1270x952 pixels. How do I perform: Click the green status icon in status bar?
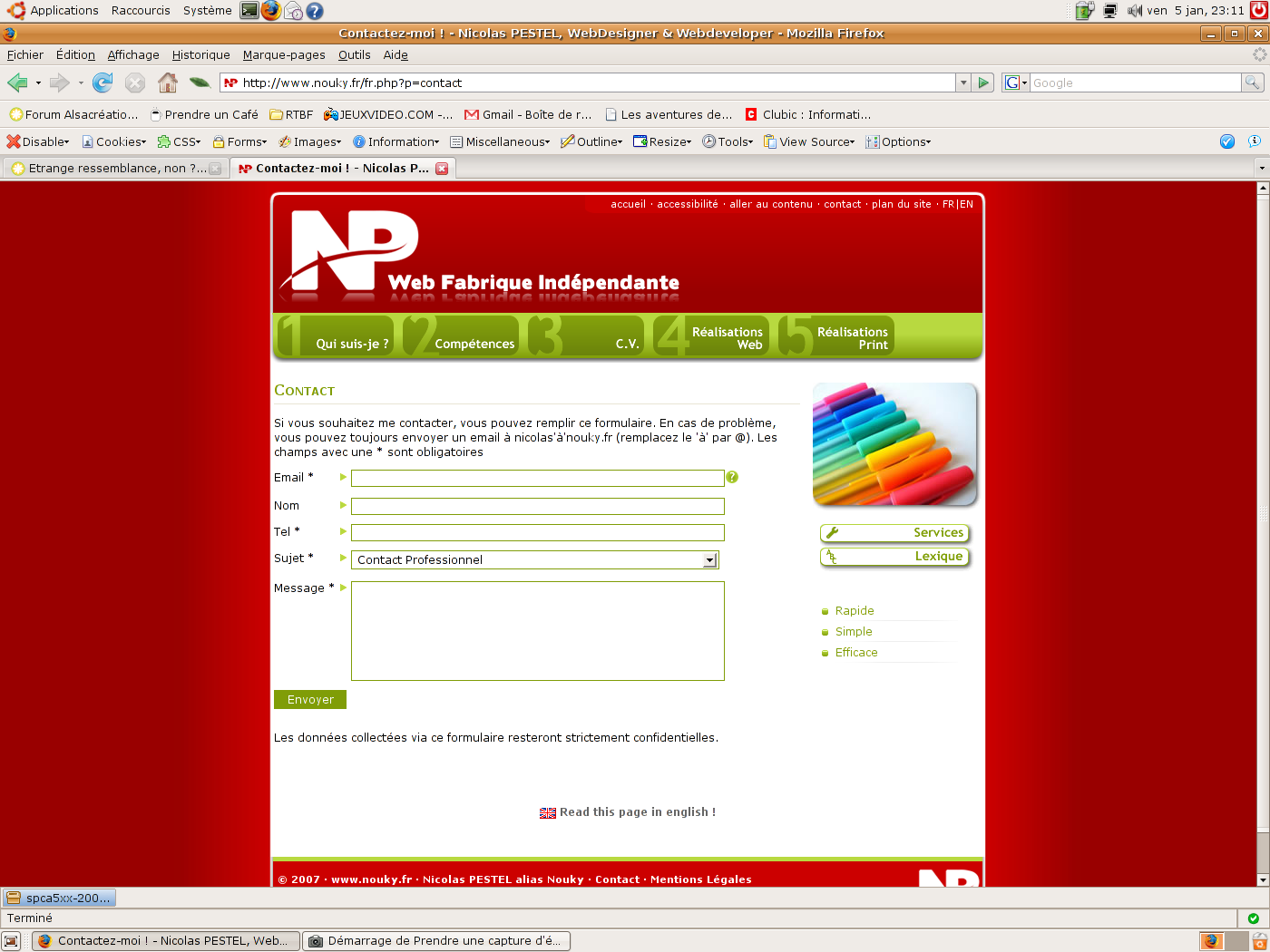click(x=1253, y=918)
